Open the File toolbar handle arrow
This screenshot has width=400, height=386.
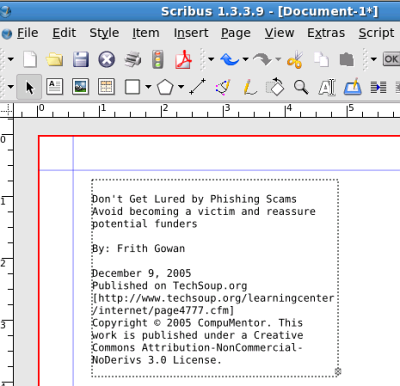click(x=11, y=60)
